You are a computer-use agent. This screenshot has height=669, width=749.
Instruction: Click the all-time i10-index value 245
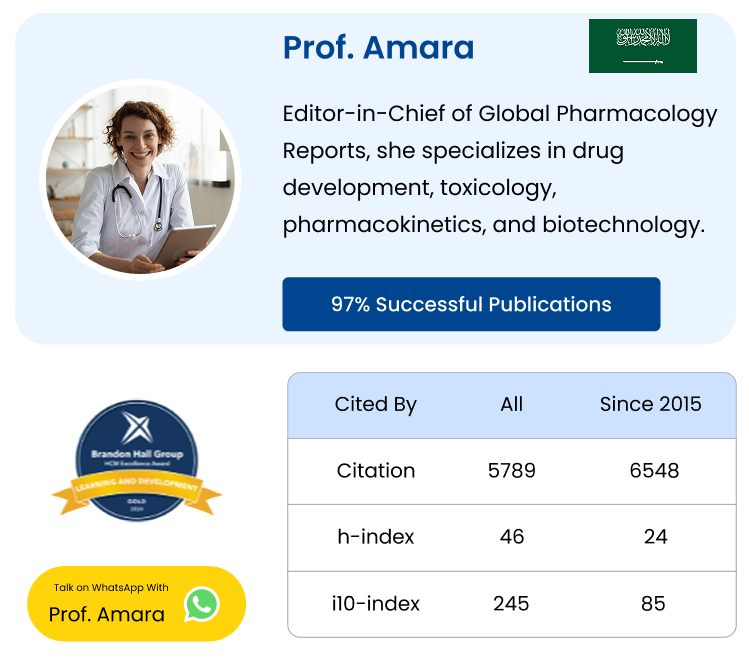point(512,603)
